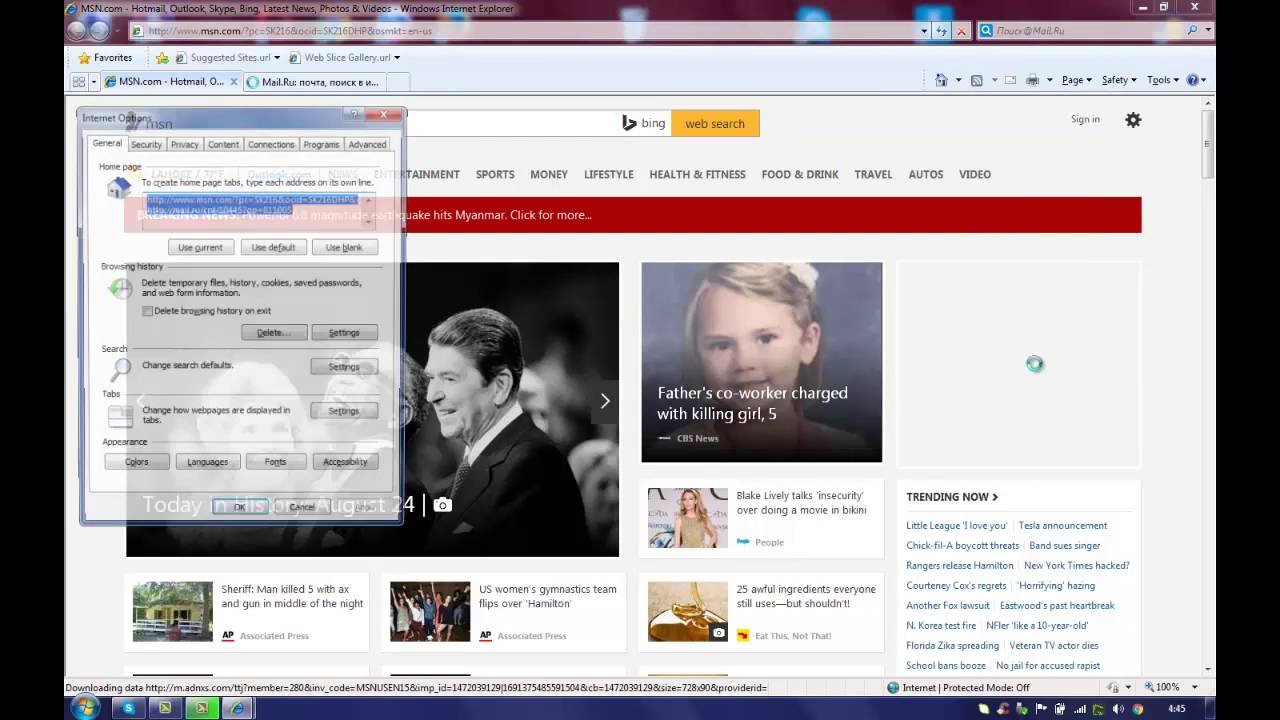Click the Print toolbar icon

pos(1032,80)
